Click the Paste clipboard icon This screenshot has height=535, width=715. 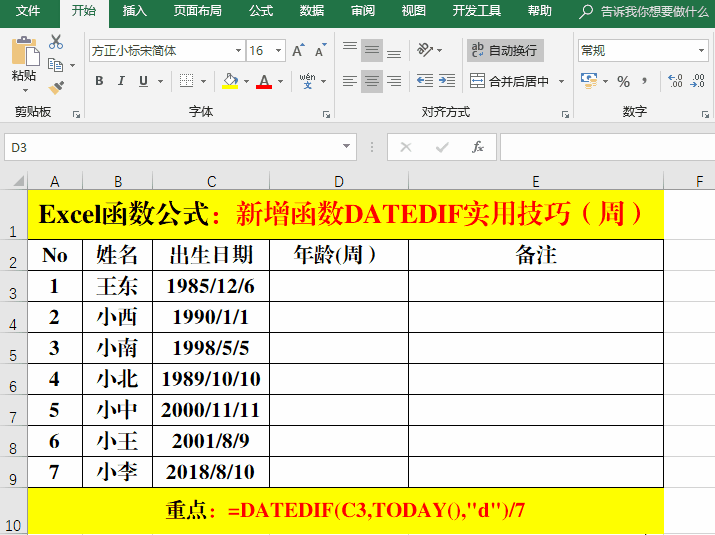point(25,51)
